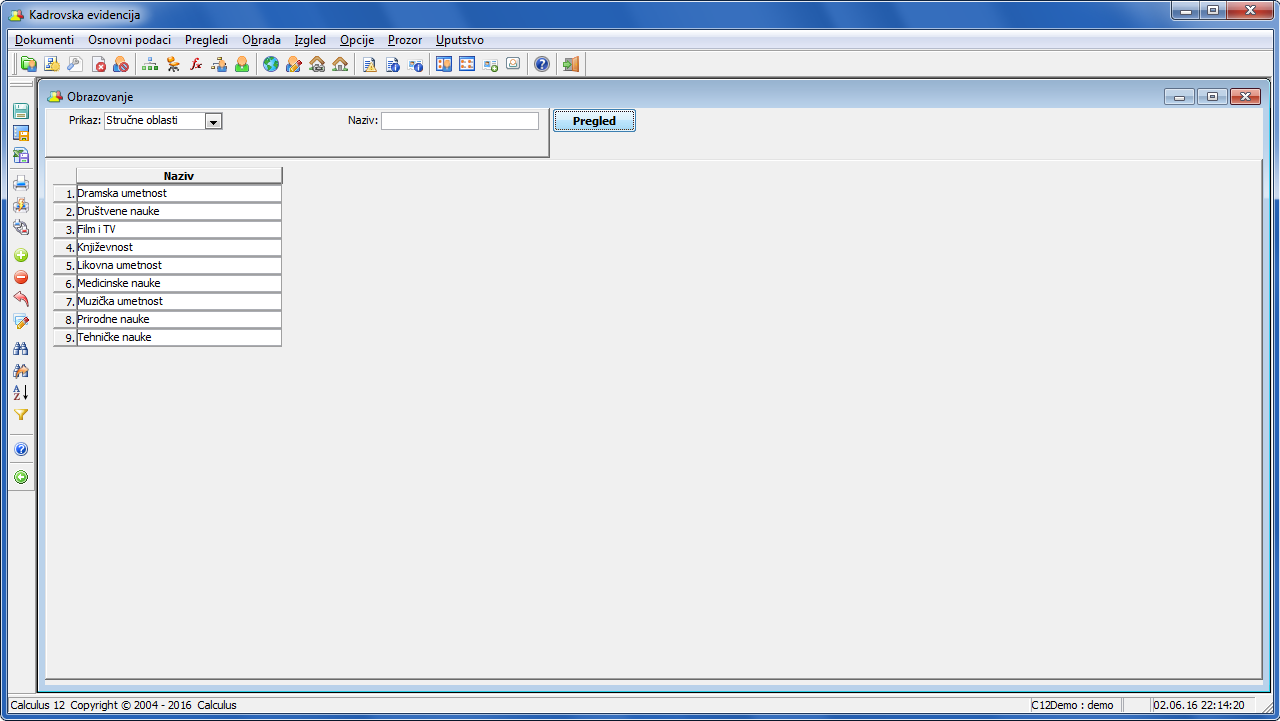Click the Naziv column header
The image size is (1280, 721).
tap(179, 176)
